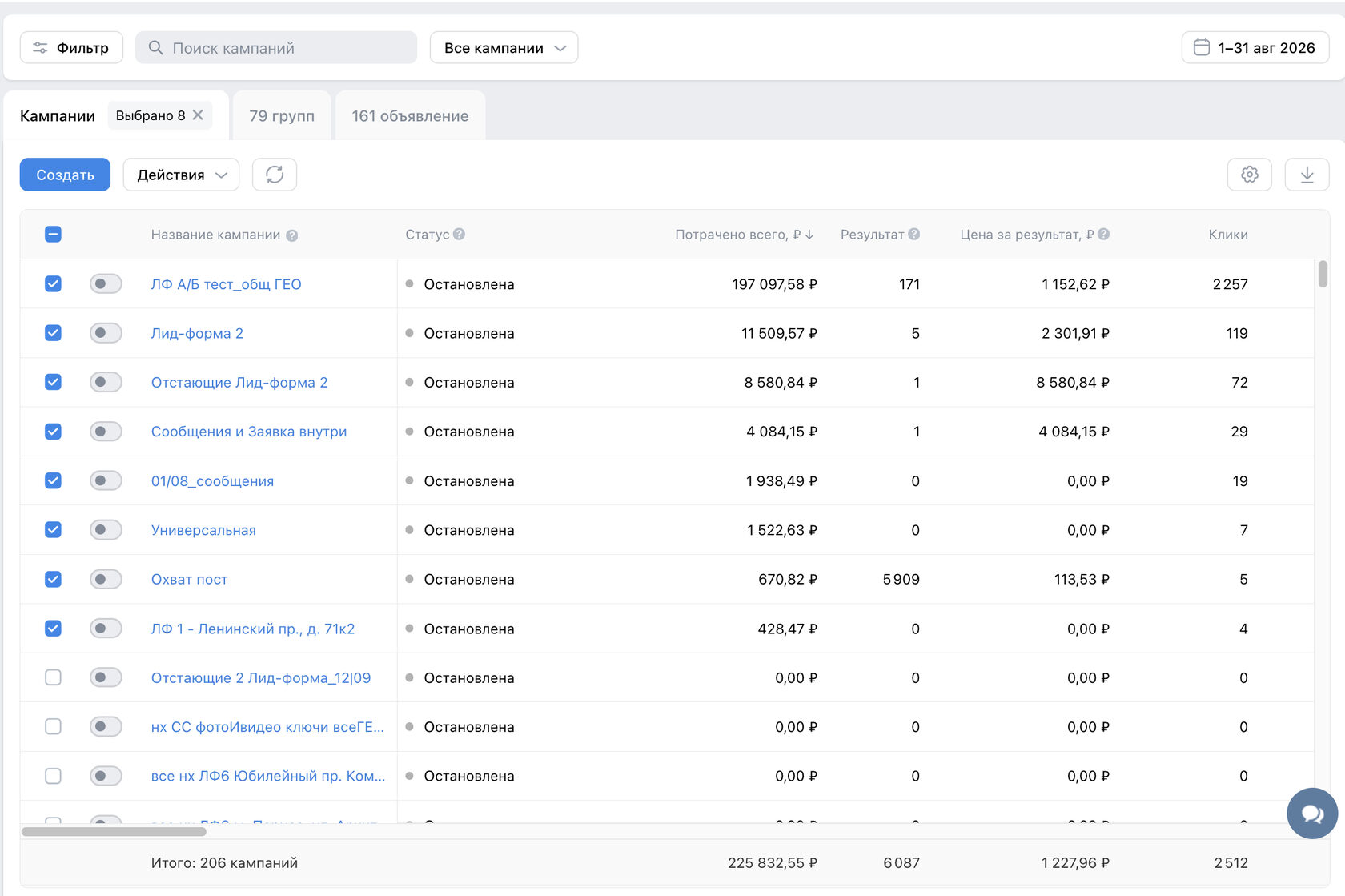
Task: Open the 'ЛФ 1 - Ленинский пр., д. 71к2' campaign
Action: point(253,629)
